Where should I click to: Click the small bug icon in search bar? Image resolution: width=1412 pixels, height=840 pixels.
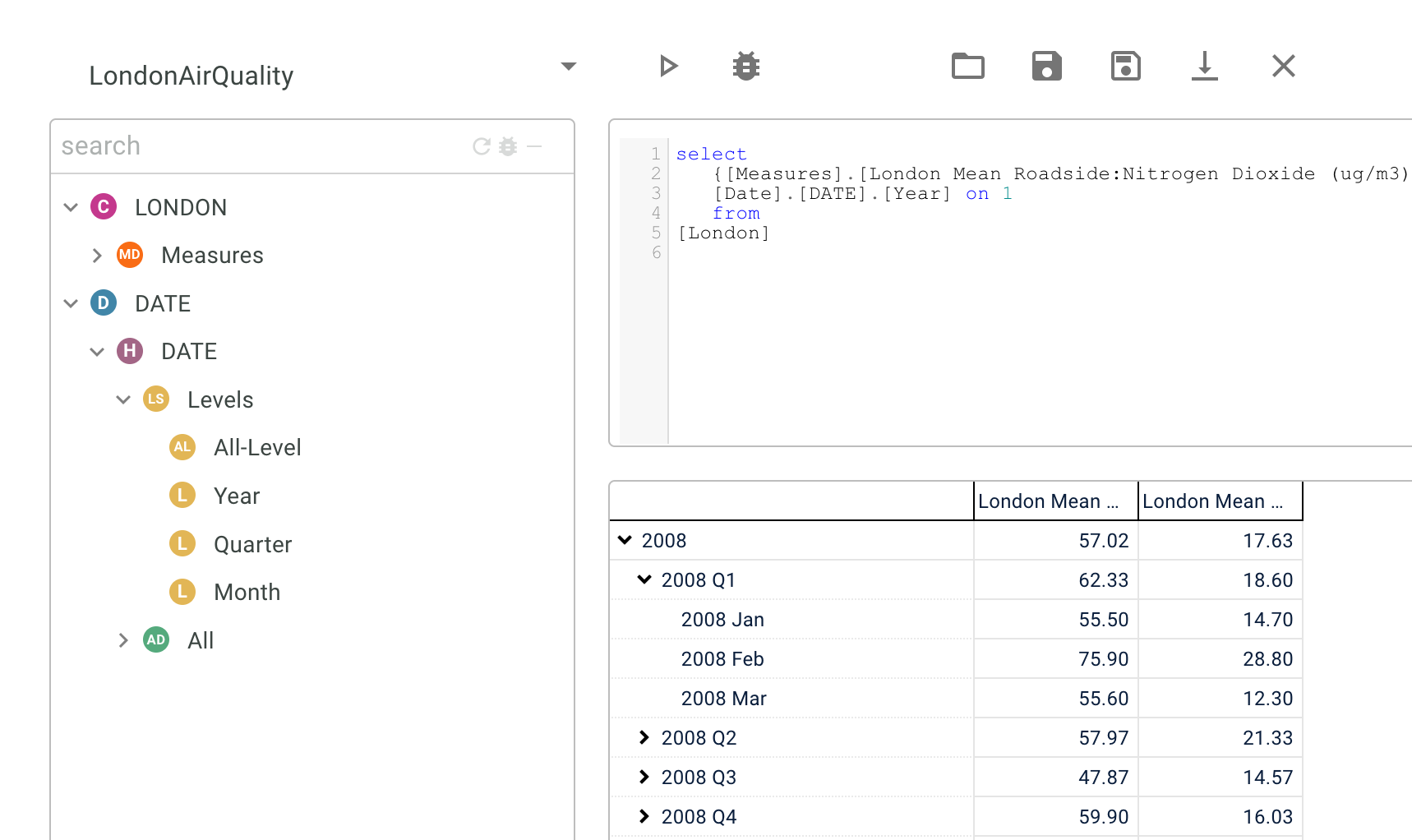click(508, 146)
